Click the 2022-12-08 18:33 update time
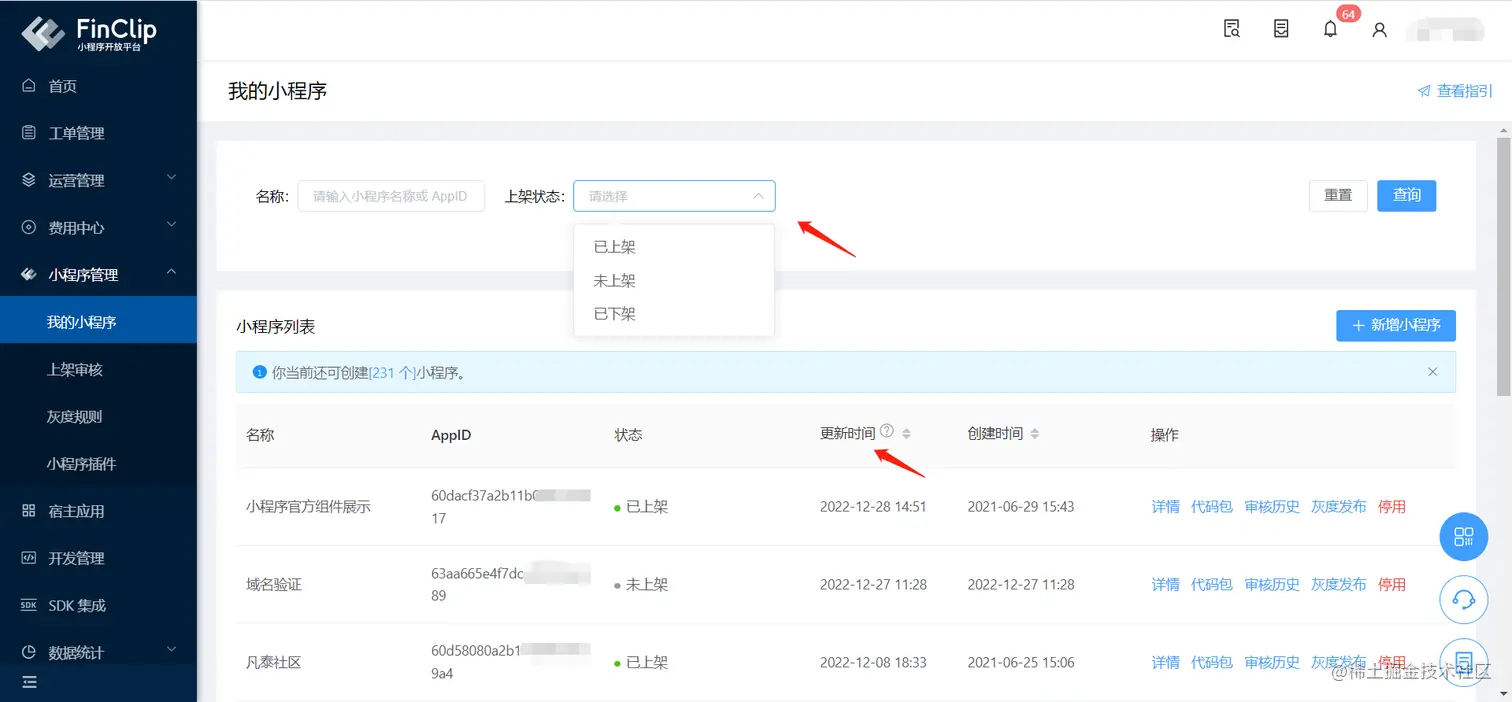This screenshot has width=1512, height=702. click(873, 662)
